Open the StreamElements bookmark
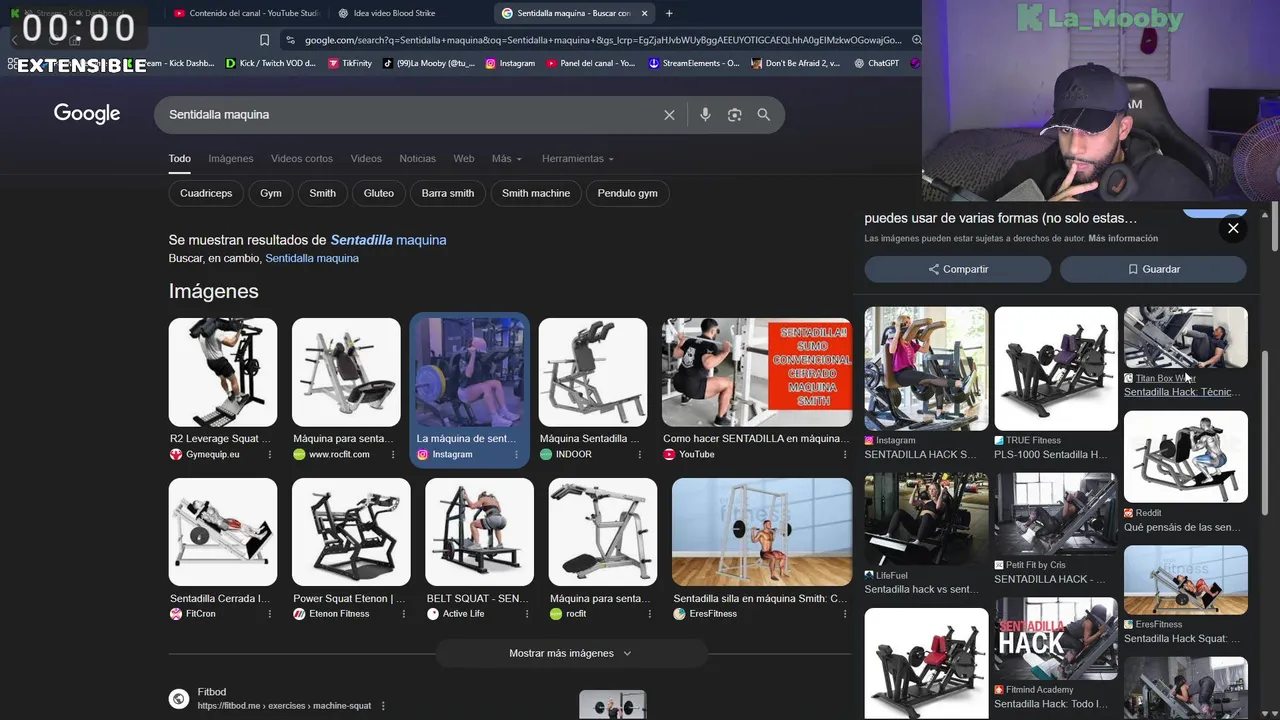 click(694, 63)
